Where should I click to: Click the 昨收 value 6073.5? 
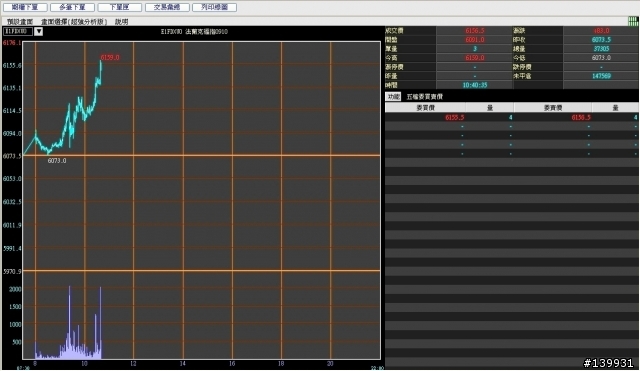pos(601,40)
